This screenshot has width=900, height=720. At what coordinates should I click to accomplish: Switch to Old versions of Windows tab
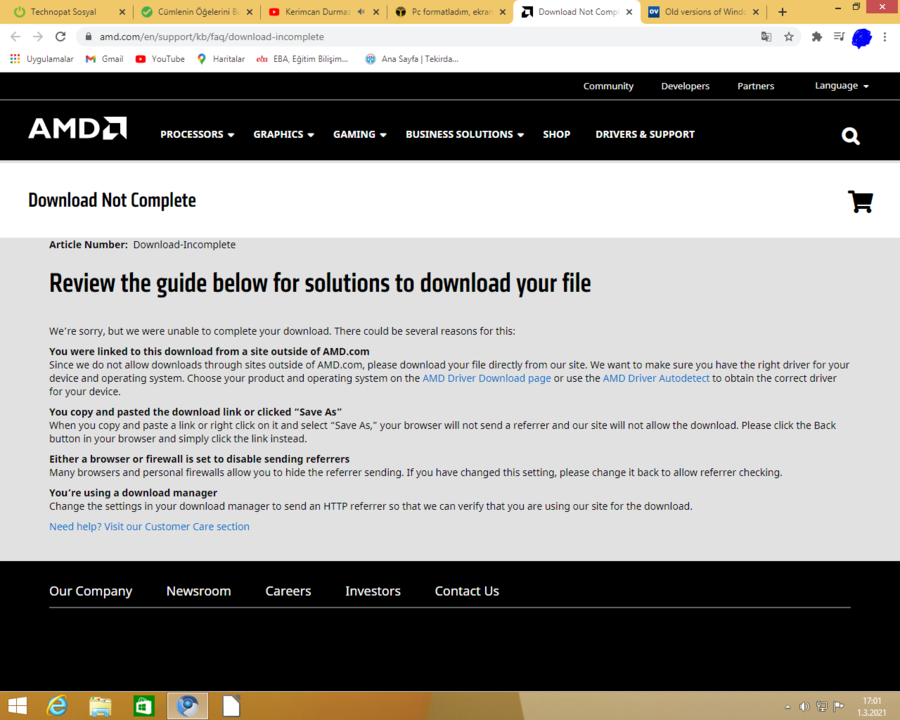pos(704,12)
